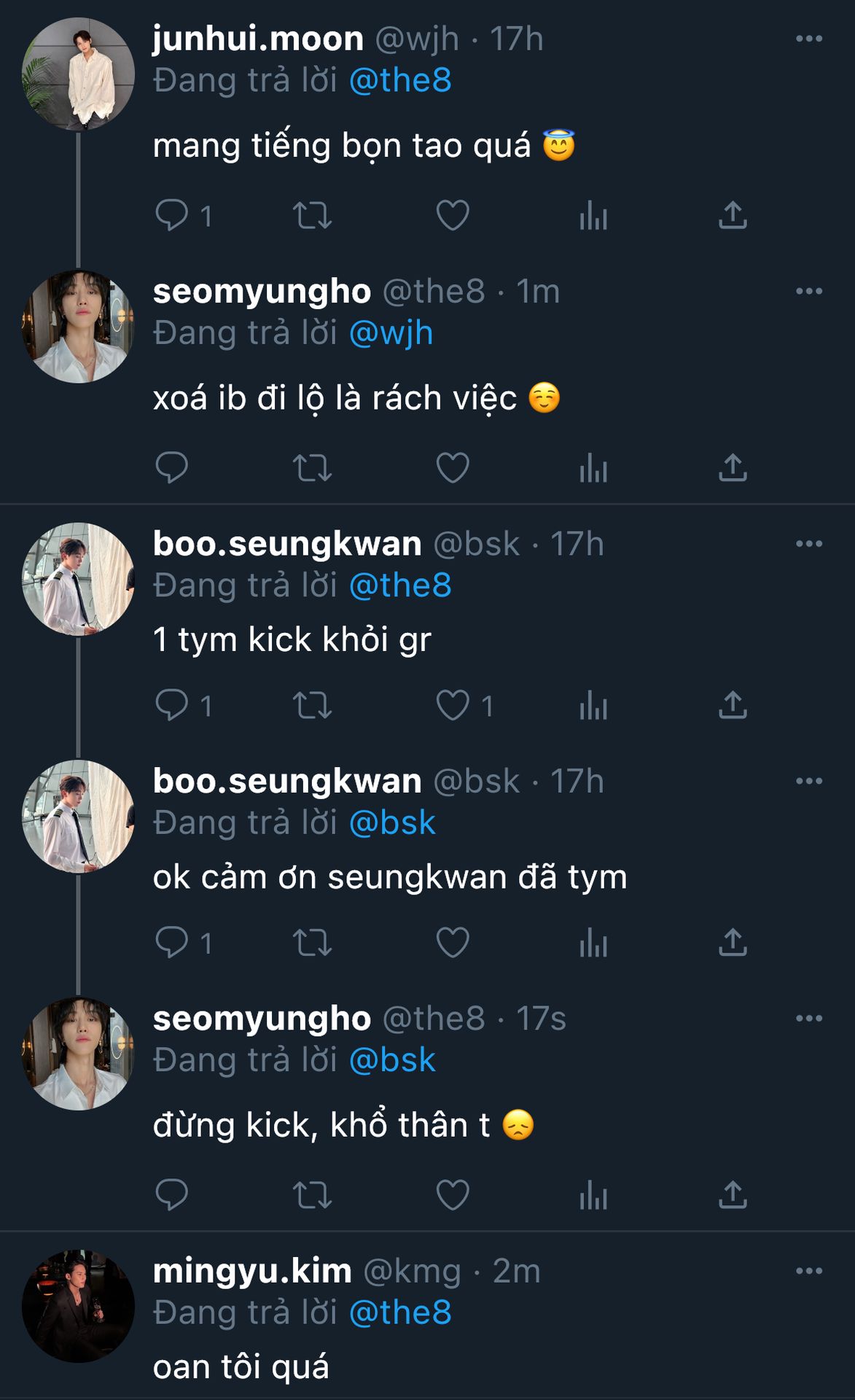Share seomyungho's "xoá ib đi" tweet
Screen dimensions: 855x1400
733,468
